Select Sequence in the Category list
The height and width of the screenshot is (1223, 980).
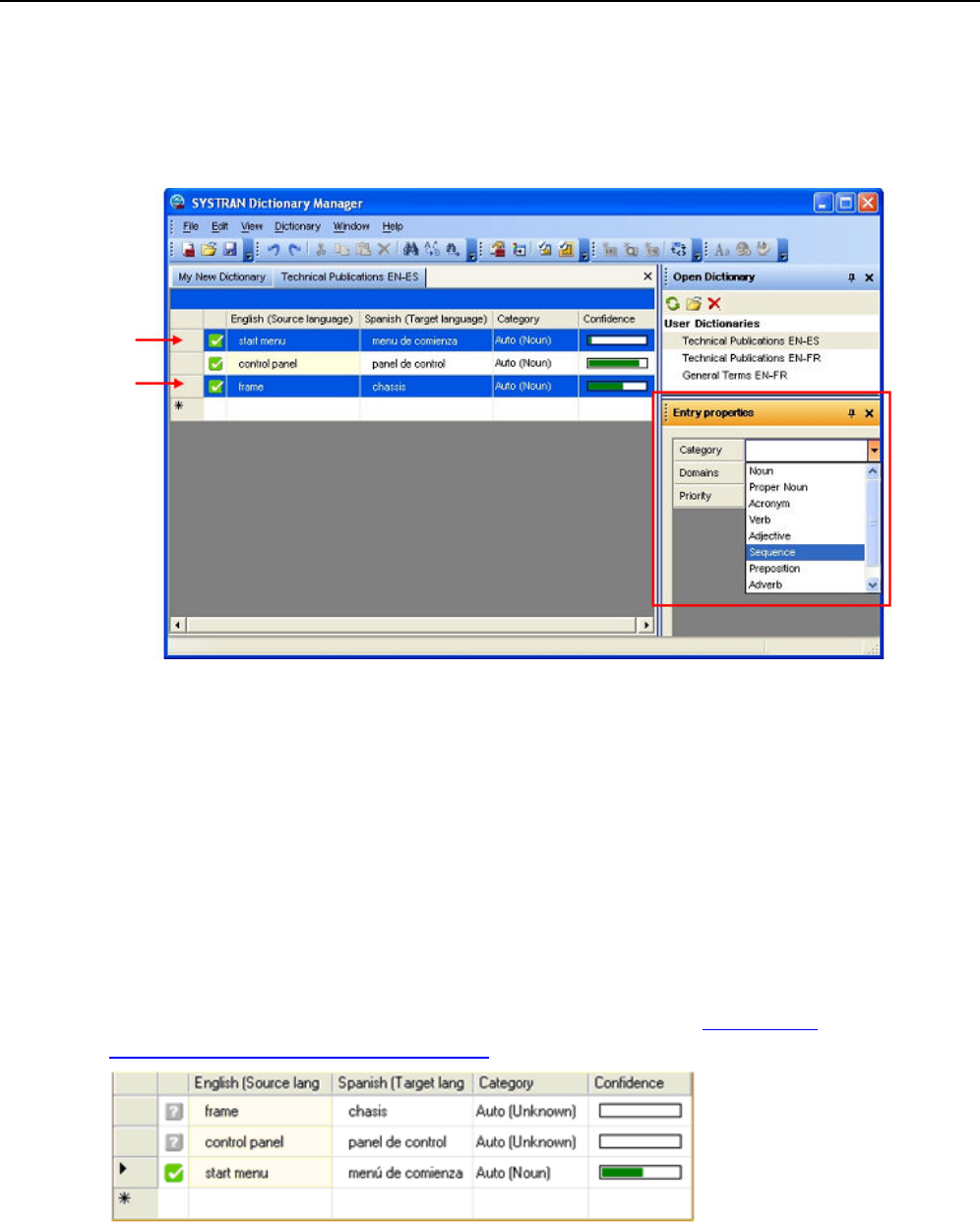[805, 552]
